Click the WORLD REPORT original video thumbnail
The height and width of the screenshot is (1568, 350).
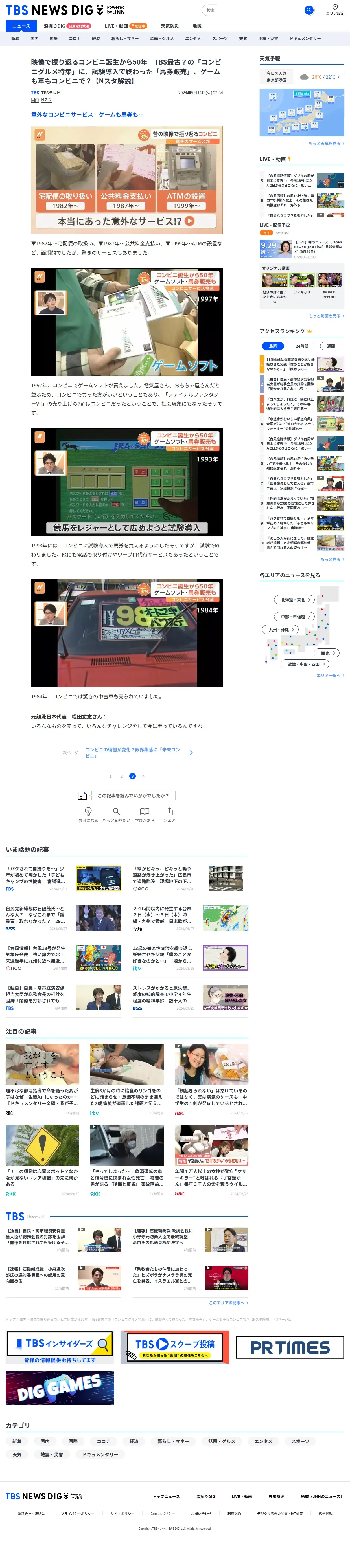tap(329, 281)
